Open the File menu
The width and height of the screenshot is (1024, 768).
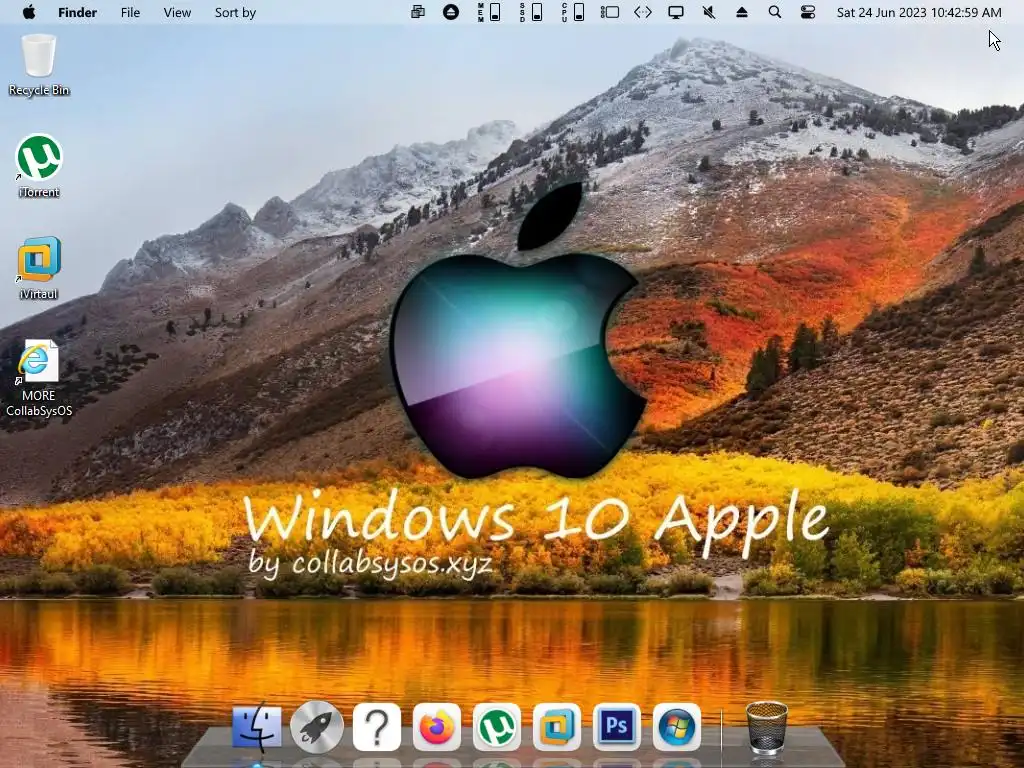pyautogui.click(x=130, y=12)
